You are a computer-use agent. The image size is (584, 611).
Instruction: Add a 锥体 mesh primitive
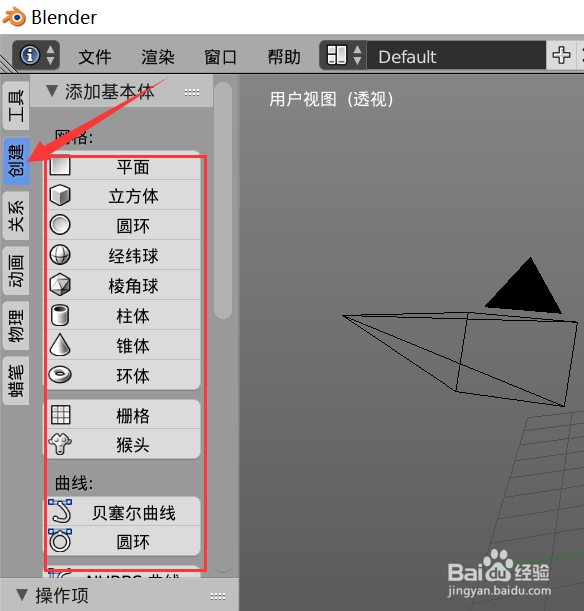pyautogui.click(x=123, y=345)
